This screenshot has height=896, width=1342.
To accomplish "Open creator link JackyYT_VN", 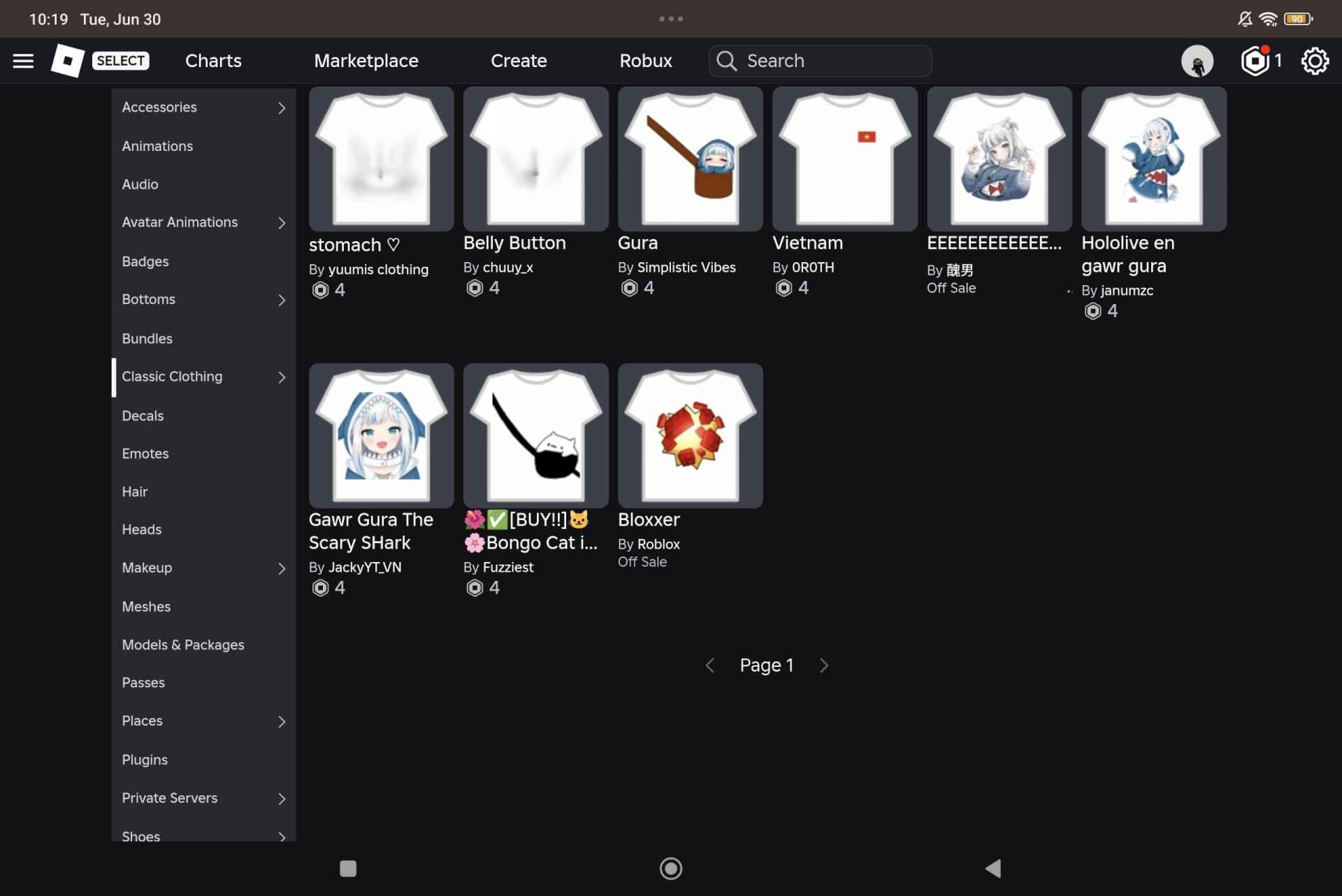I will tap(365, 568).
